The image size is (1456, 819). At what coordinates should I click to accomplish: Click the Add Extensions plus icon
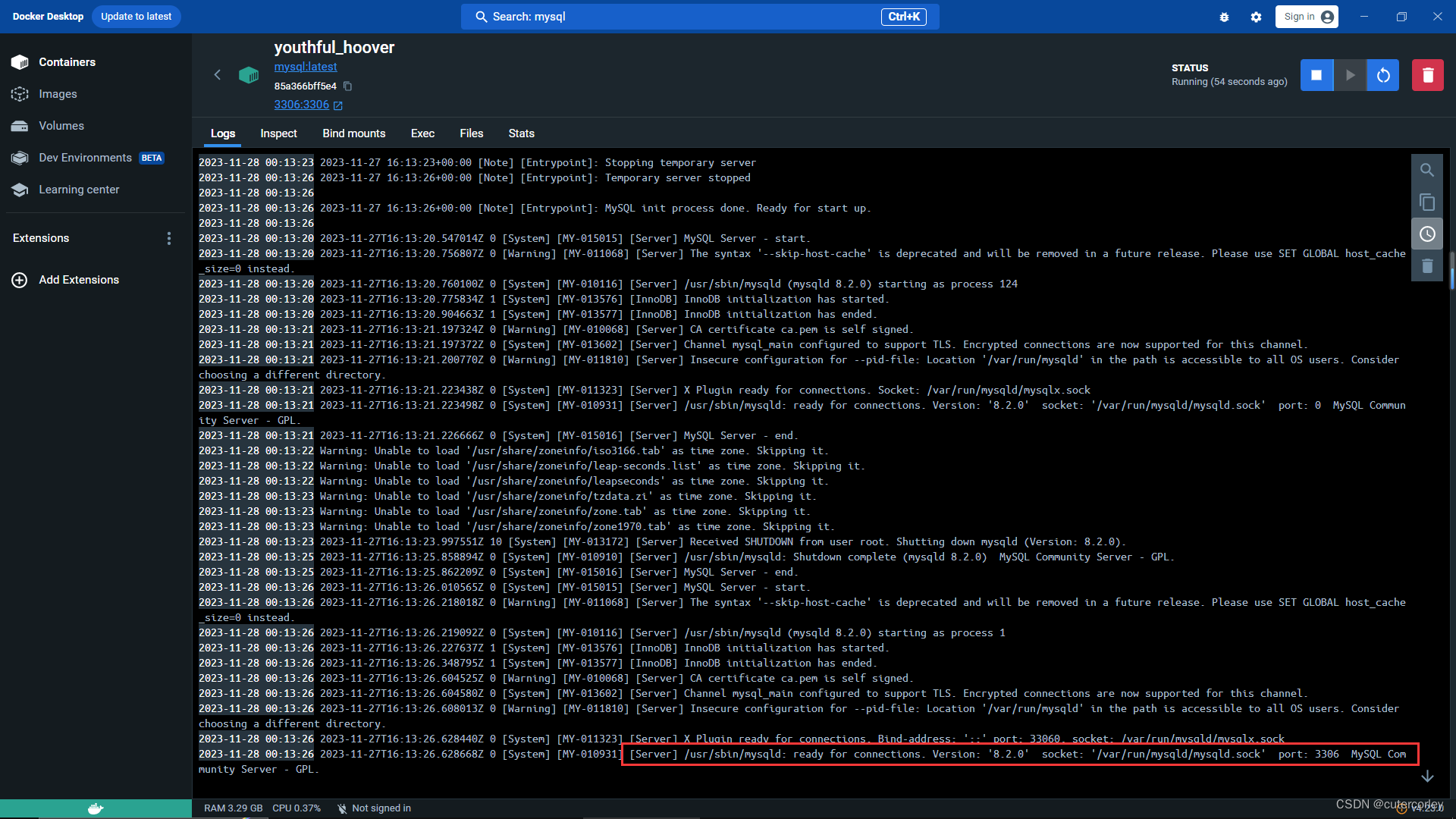[20, 280]
